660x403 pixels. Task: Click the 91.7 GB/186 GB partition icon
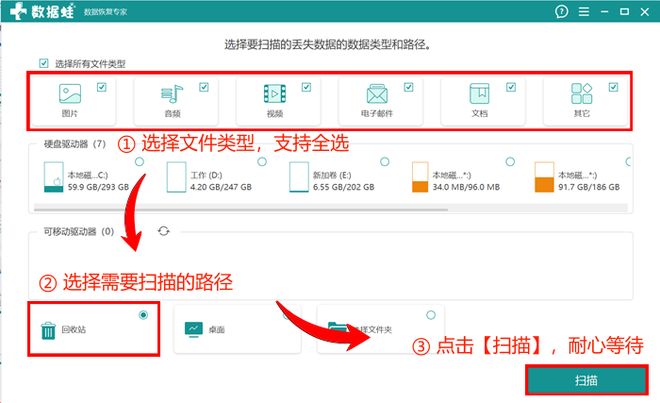coord(544,177)
